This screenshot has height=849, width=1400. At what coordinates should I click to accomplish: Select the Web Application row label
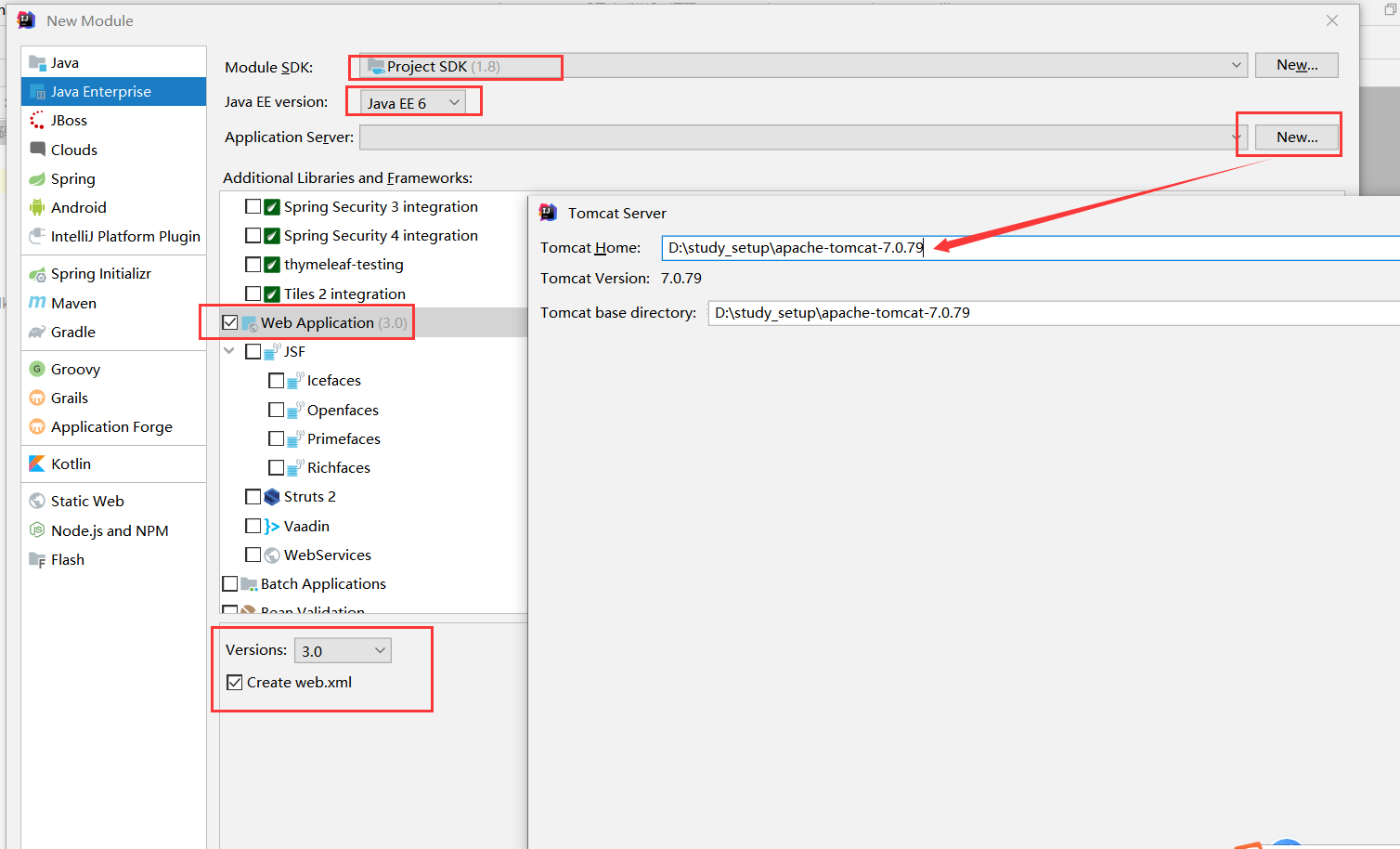(318, 322)
